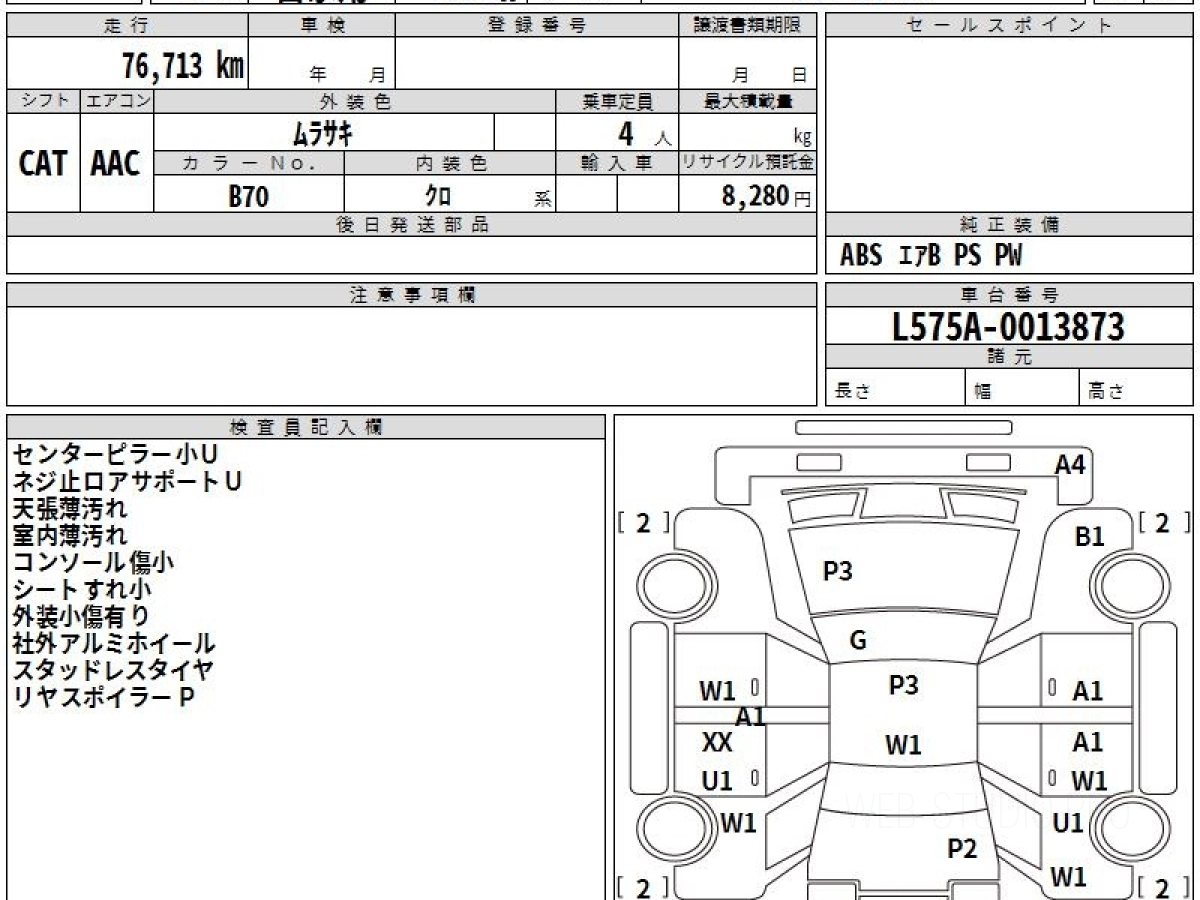Click the リサイクル預託金 header

pyautogui.click(x=747, y=163)
